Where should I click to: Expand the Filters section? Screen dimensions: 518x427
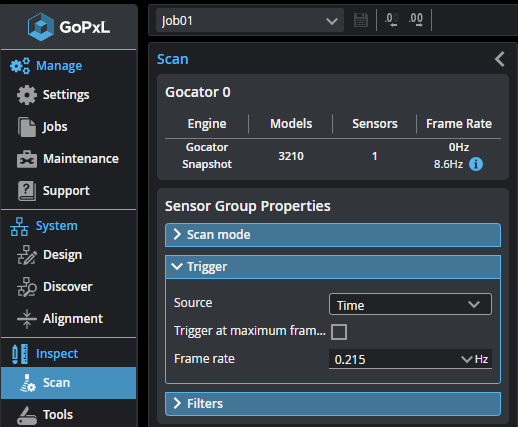point(333,404)
